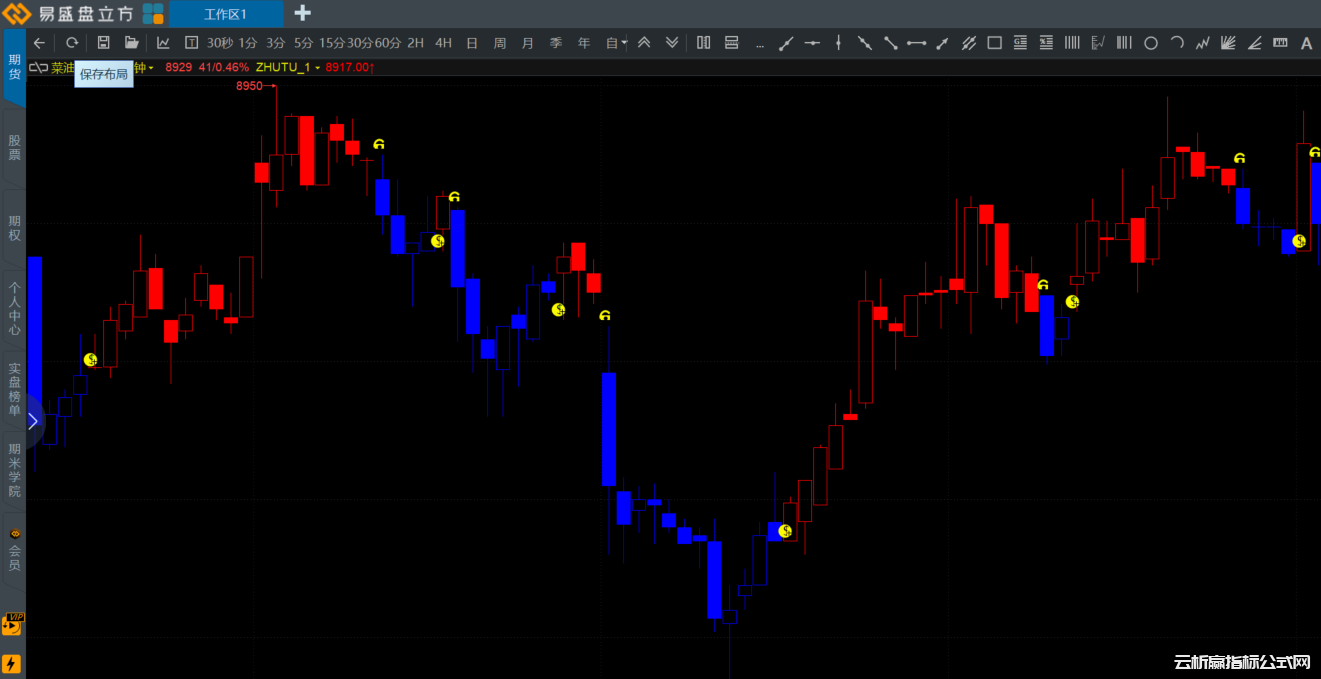This screenshot has height=679, width=1321.
Task: Select the circle drawing tool
Action: click(1151, 43)
